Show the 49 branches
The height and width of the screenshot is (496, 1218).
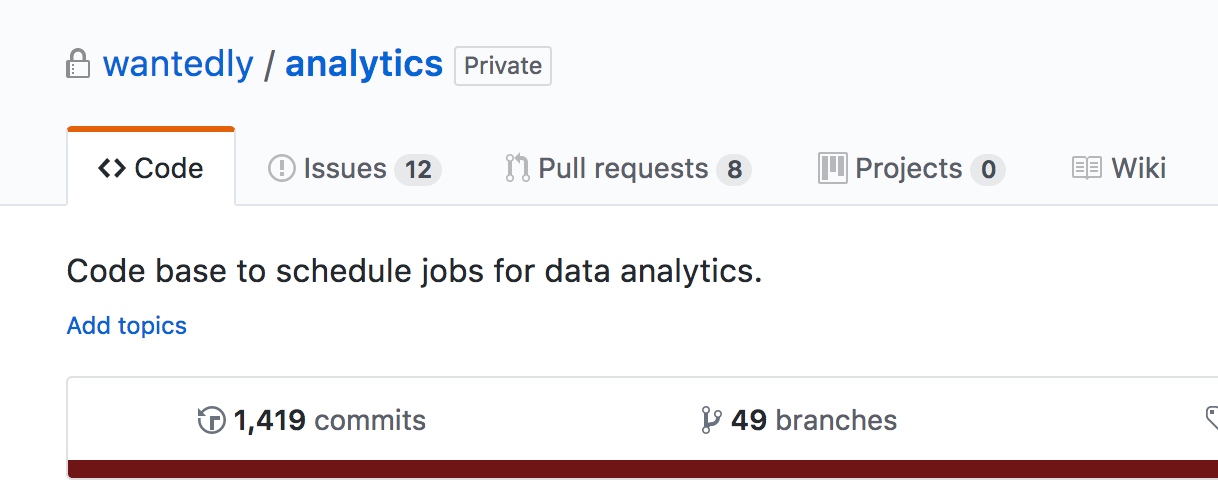point(813,421)
